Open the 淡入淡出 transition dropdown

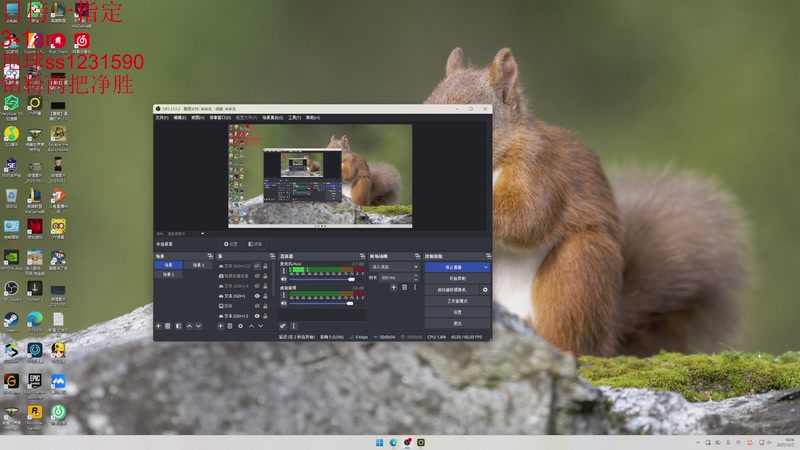[394, 267]
